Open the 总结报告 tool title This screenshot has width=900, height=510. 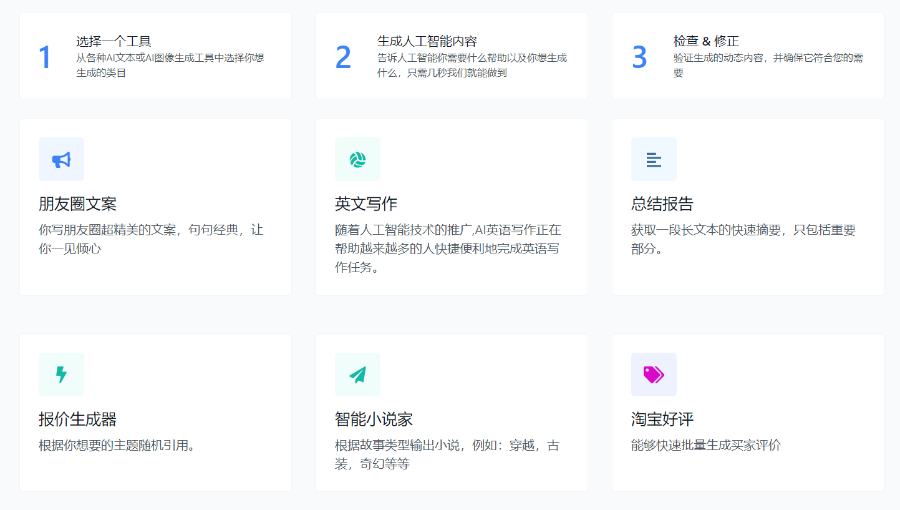pos(662,204)
